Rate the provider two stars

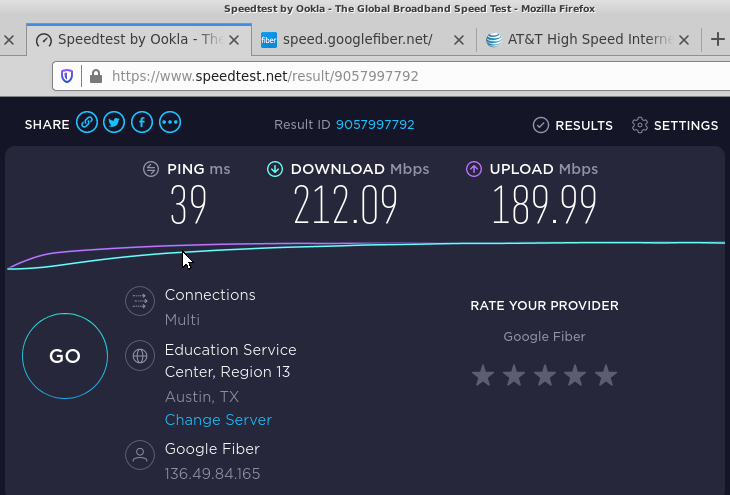click(x=514, y=375)
